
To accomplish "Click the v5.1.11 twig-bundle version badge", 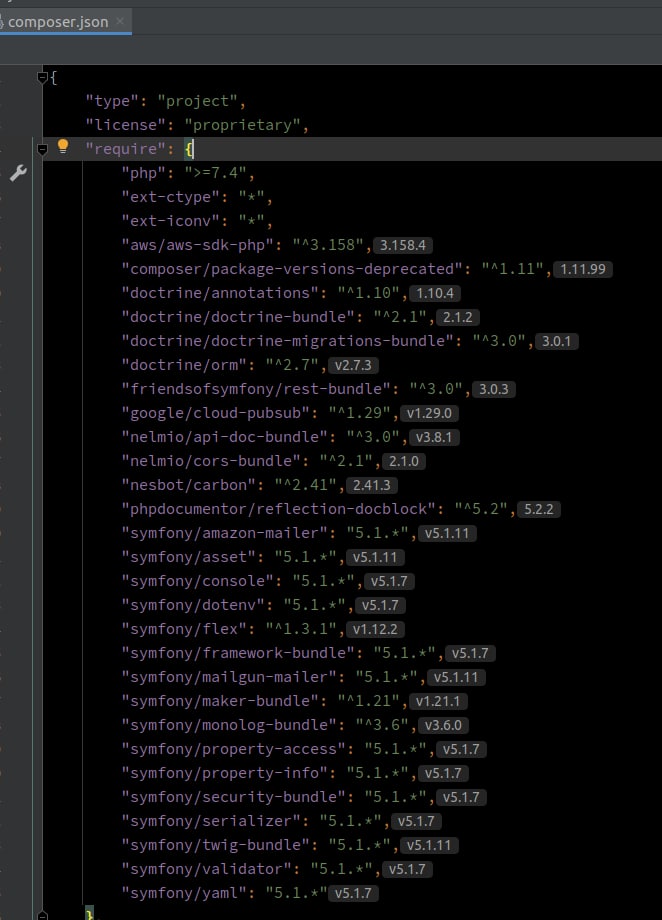I will click(429, 845).
